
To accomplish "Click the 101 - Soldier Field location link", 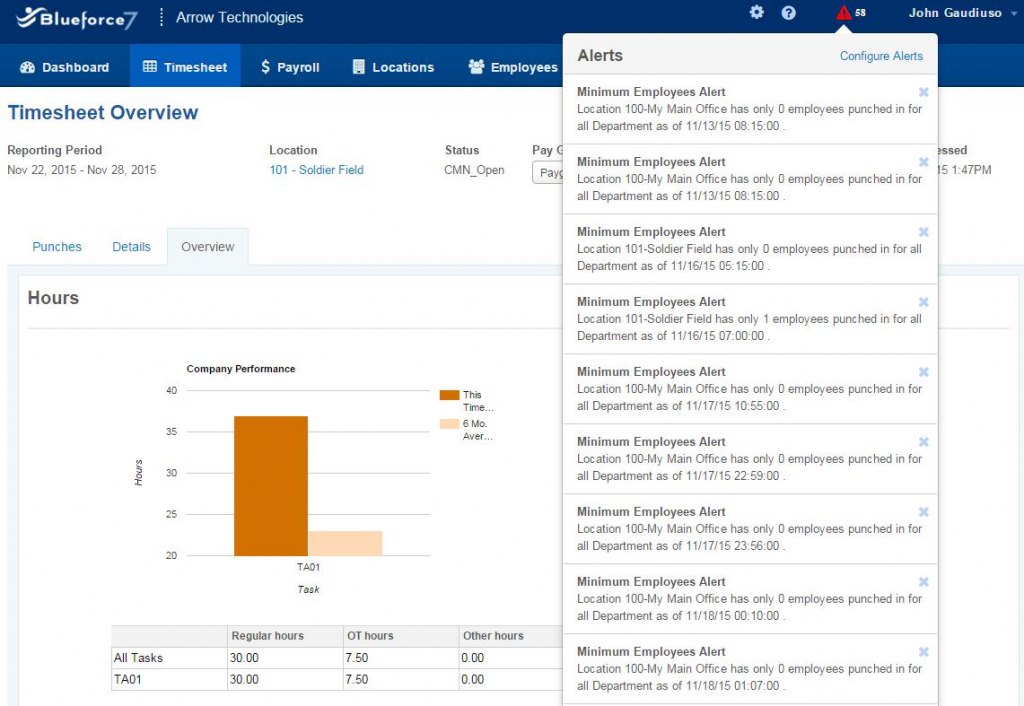I will coord(316,170).
